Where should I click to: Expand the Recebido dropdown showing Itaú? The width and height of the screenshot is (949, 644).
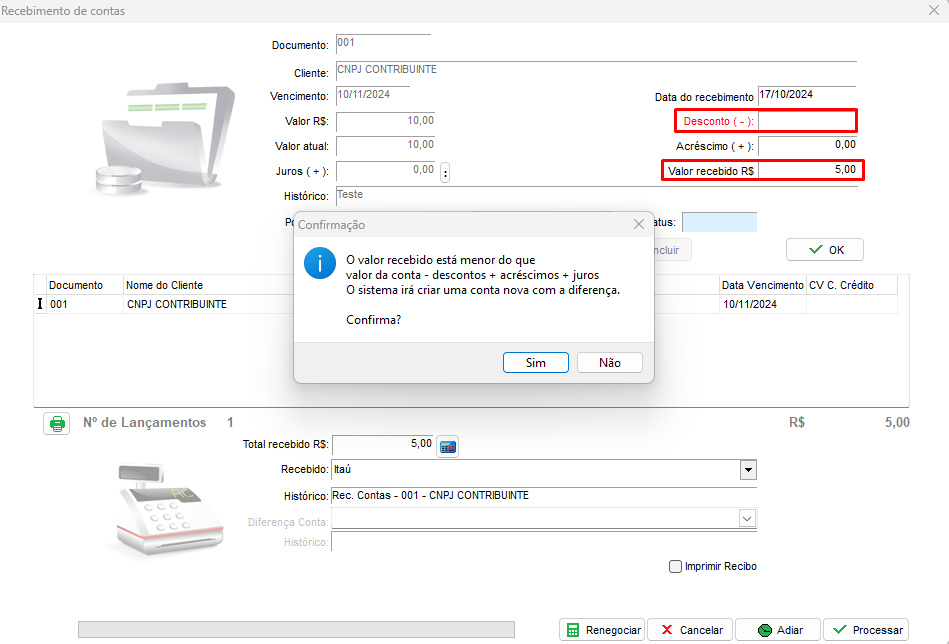(x=747, y=470)
